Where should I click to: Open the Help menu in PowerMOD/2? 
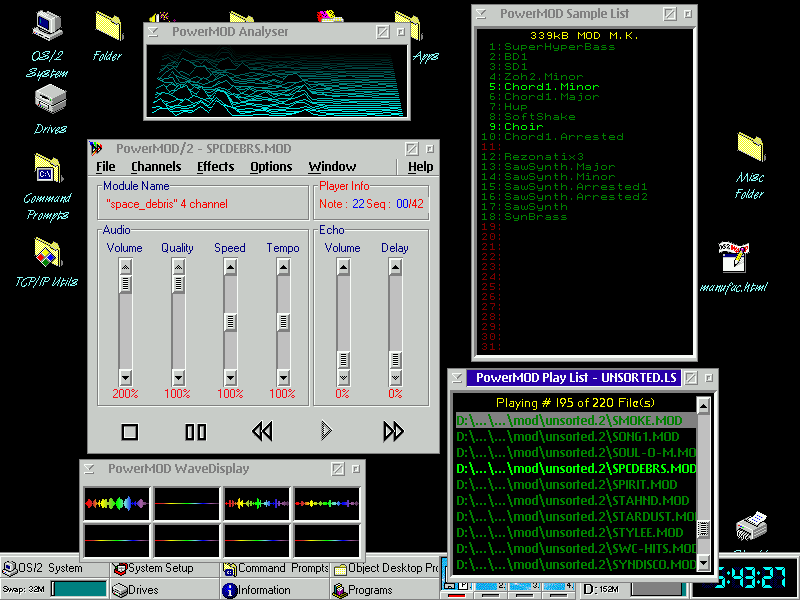tap(420, 167)
